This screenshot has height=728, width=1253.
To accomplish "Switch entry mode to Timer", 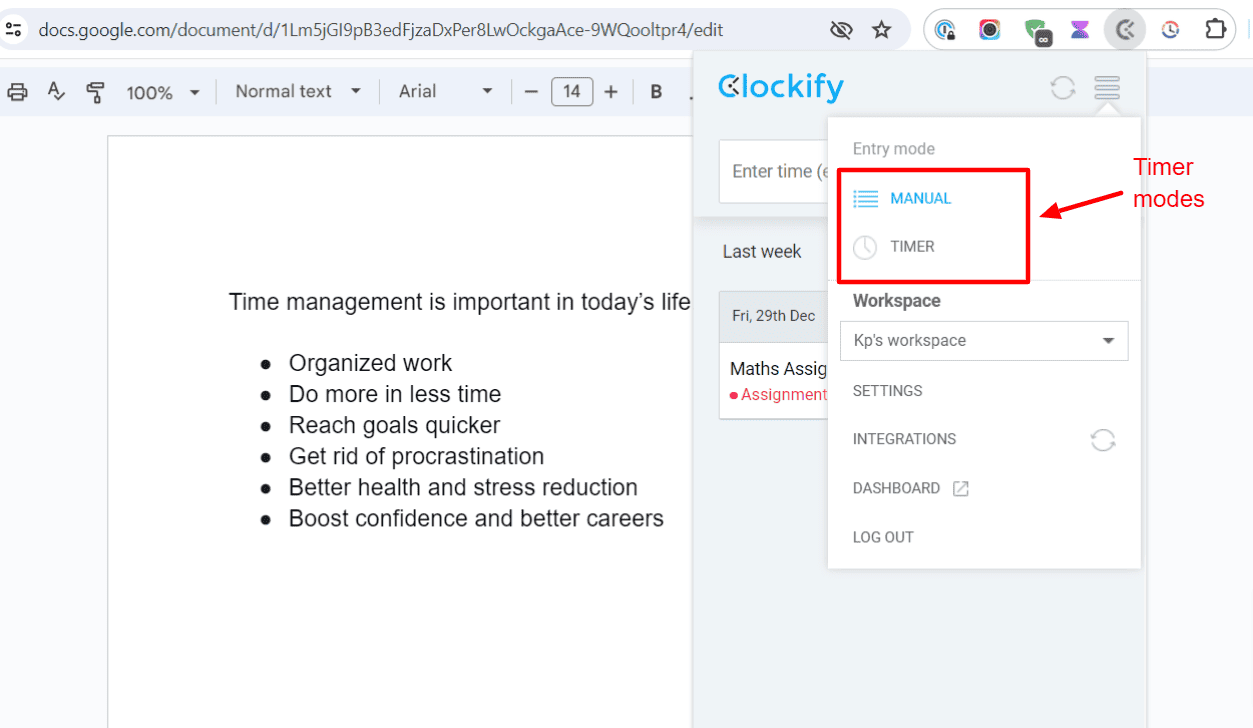I will point(912,247).
